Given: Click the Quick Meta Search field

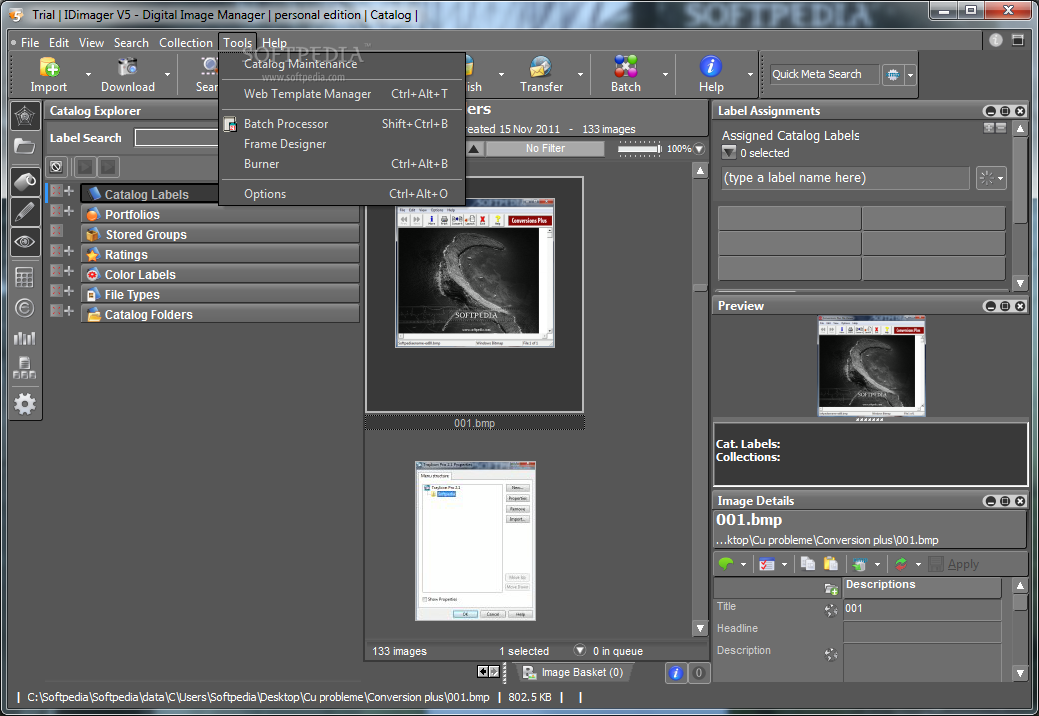Looking at the screenshot, I should coord(824,74).
